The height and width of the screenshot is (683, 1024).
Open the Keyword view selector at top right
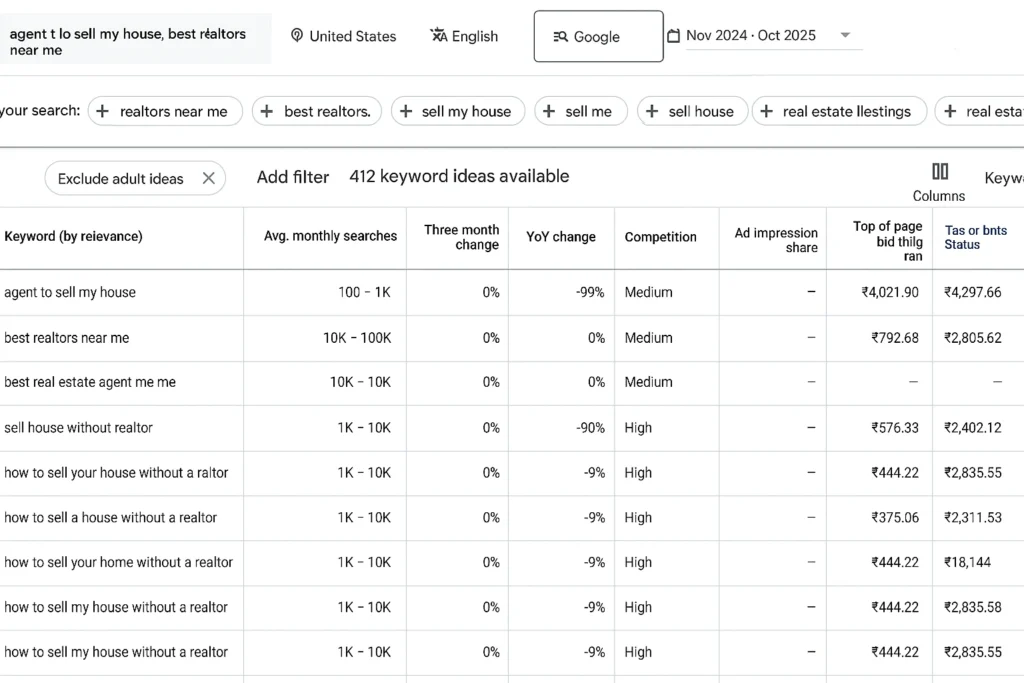1003,178
